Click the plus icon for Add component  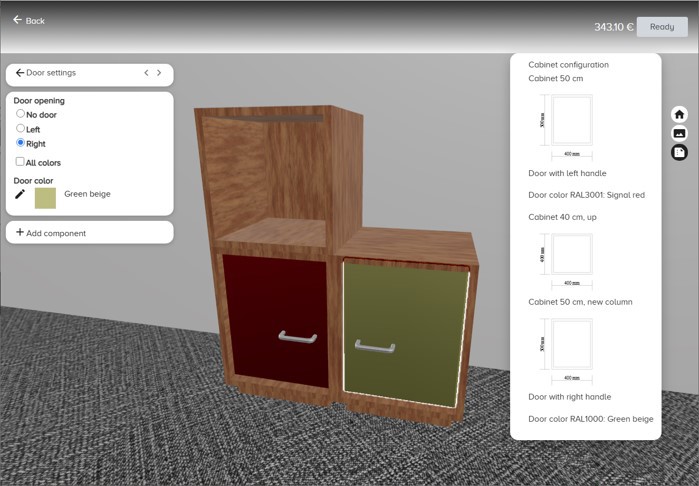(20, 233)
